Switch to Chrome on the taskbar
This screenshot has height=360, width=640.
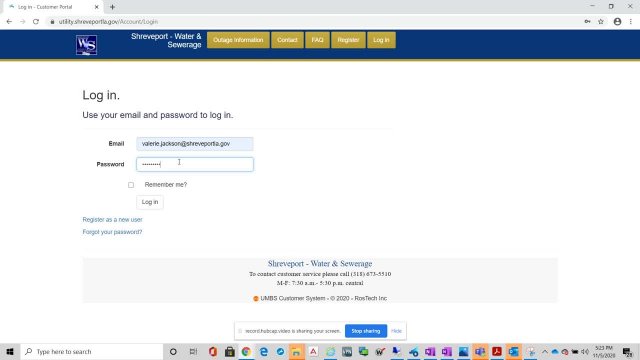click(x=246, y=351)
